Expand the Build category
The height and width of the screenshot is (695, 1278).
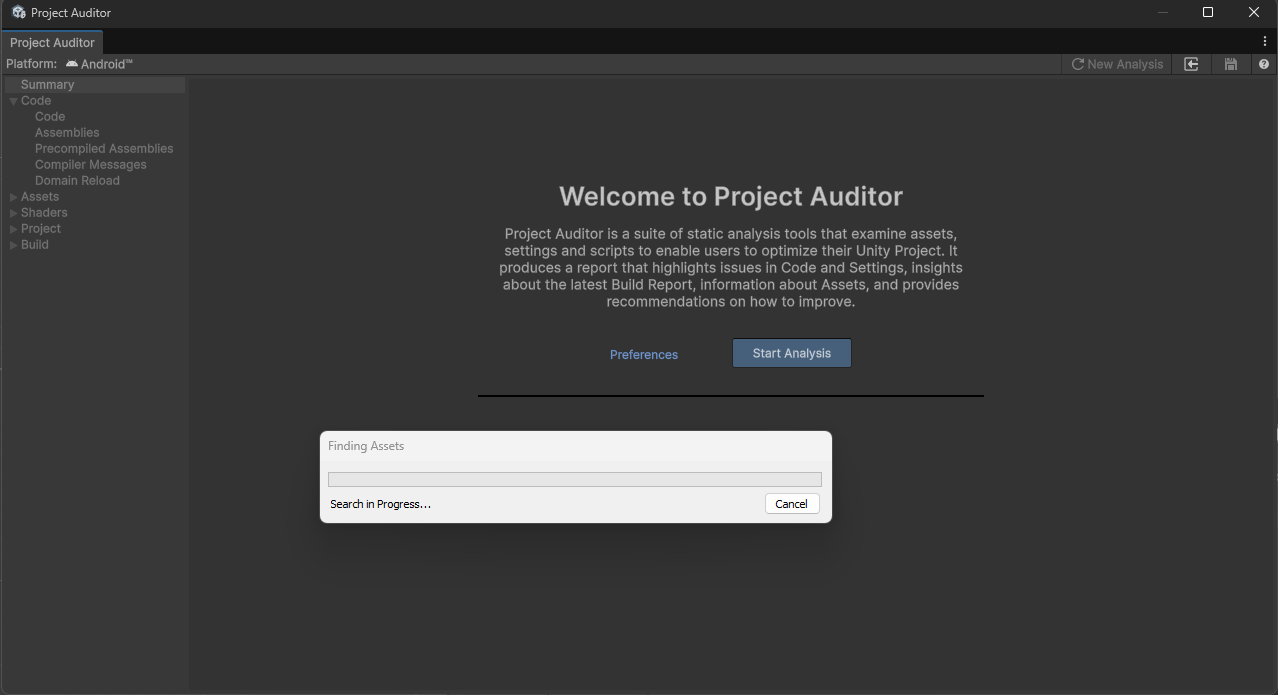pyautogui.click(x=14, y=245)
